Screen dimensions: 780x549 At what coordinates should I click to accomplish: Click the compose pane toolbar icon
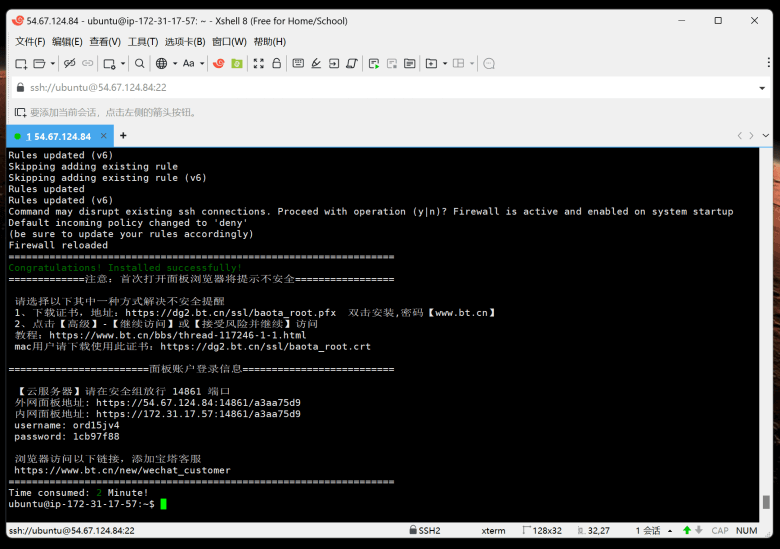(409, 63)
